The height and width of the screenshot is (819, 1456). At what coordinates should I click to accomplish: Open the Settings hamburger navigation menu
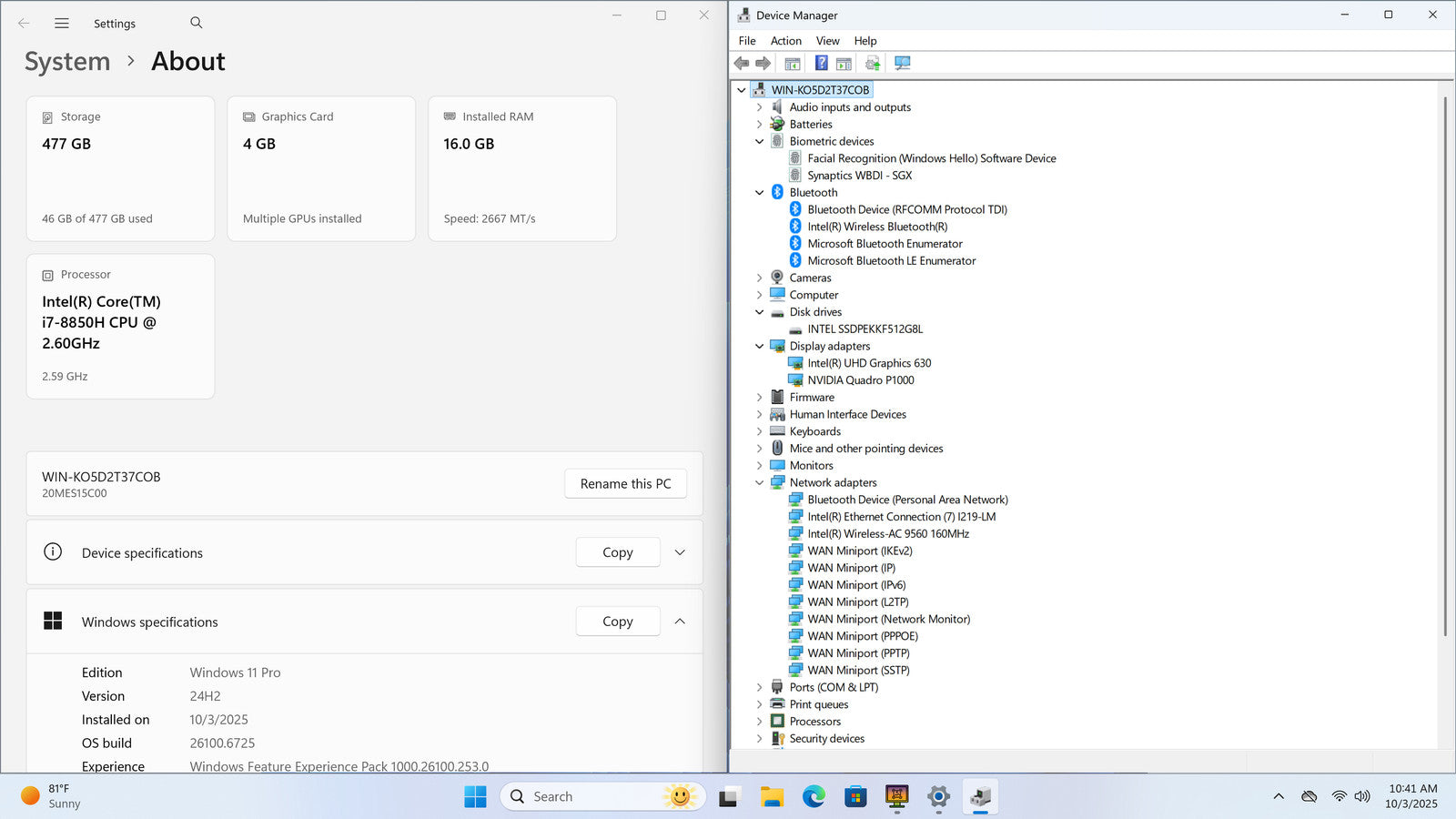click(x=62, y=23)
